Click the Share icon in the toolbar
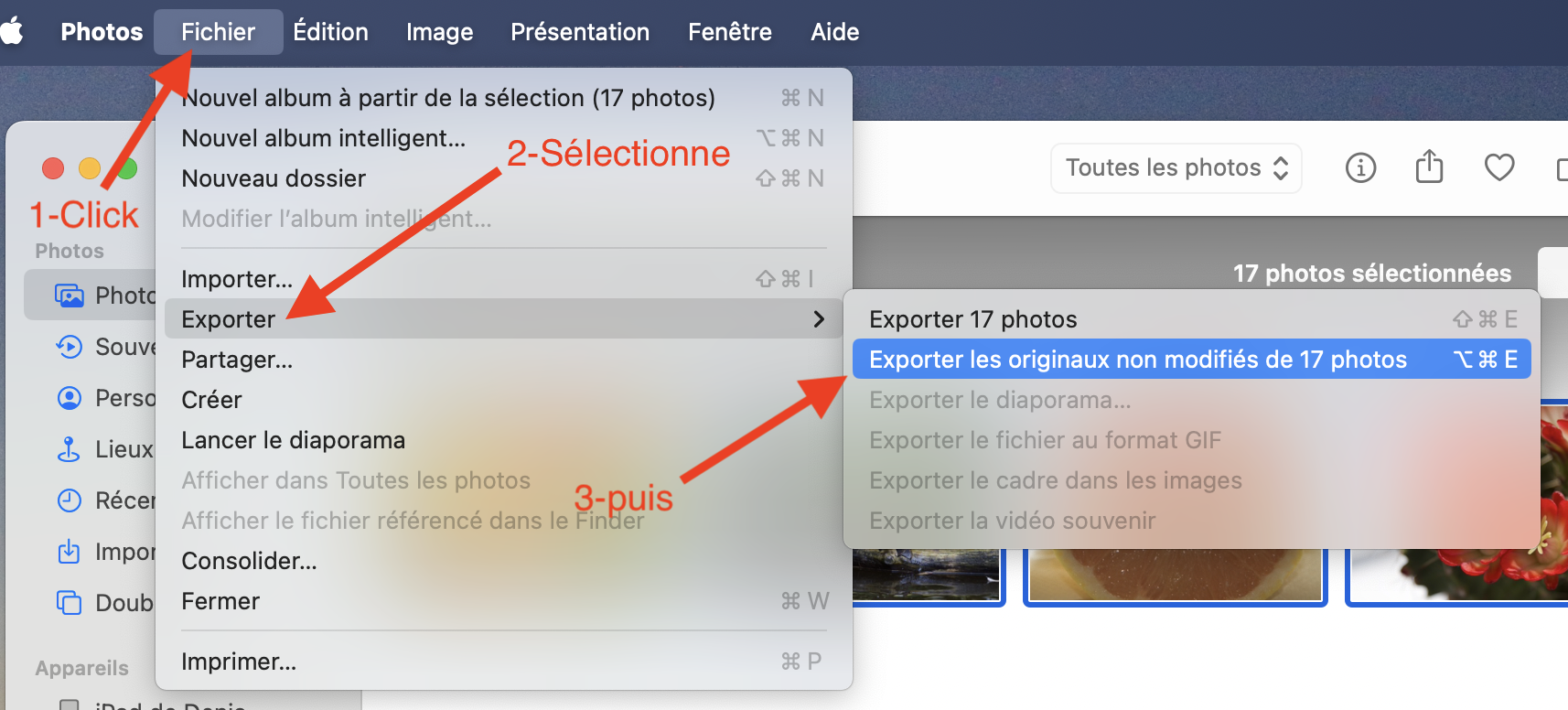Image resolution: width=1568 pixels, height=710 pixels. point(1429,167)
